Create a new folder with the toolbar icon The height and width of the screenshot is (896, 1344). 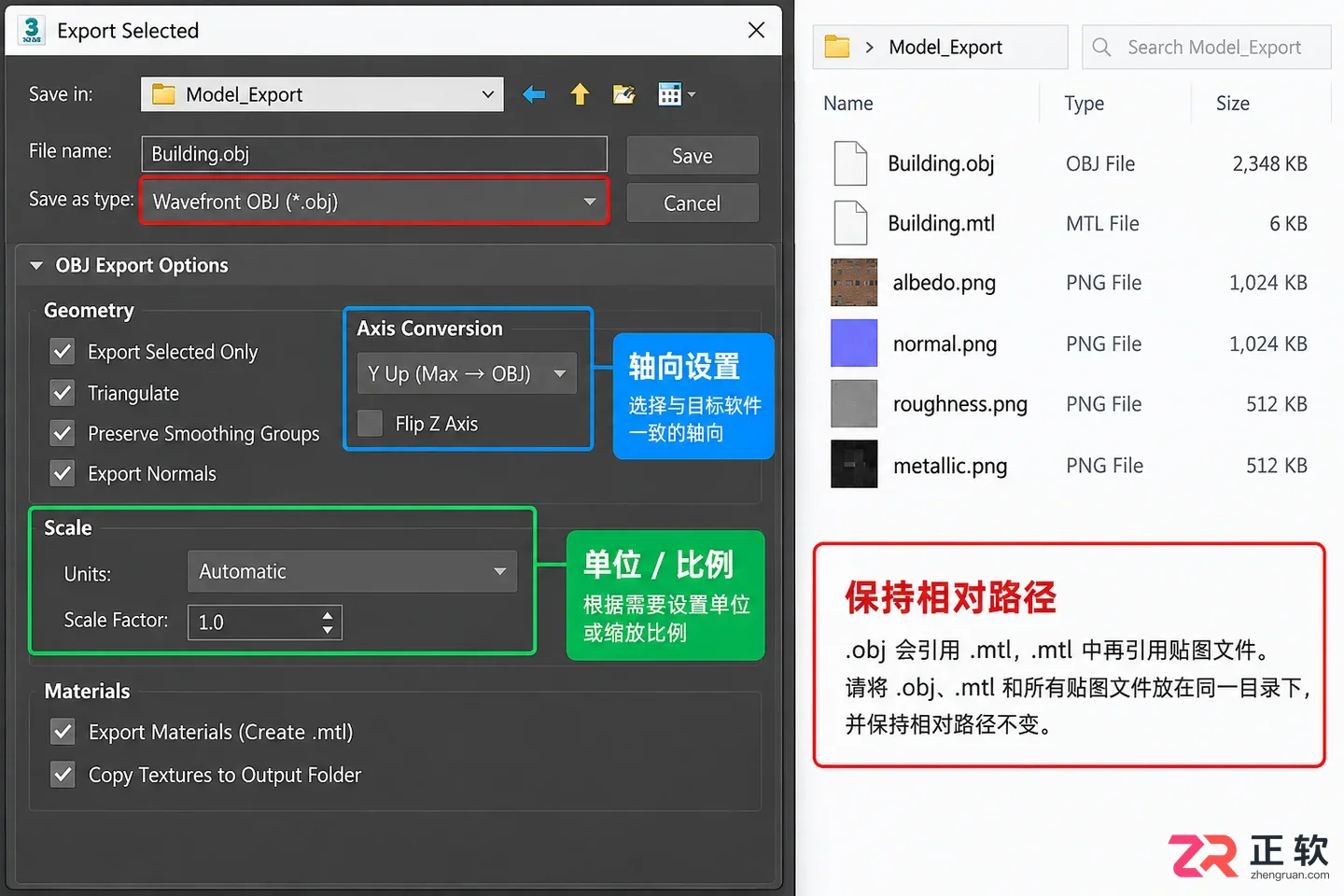623,94
